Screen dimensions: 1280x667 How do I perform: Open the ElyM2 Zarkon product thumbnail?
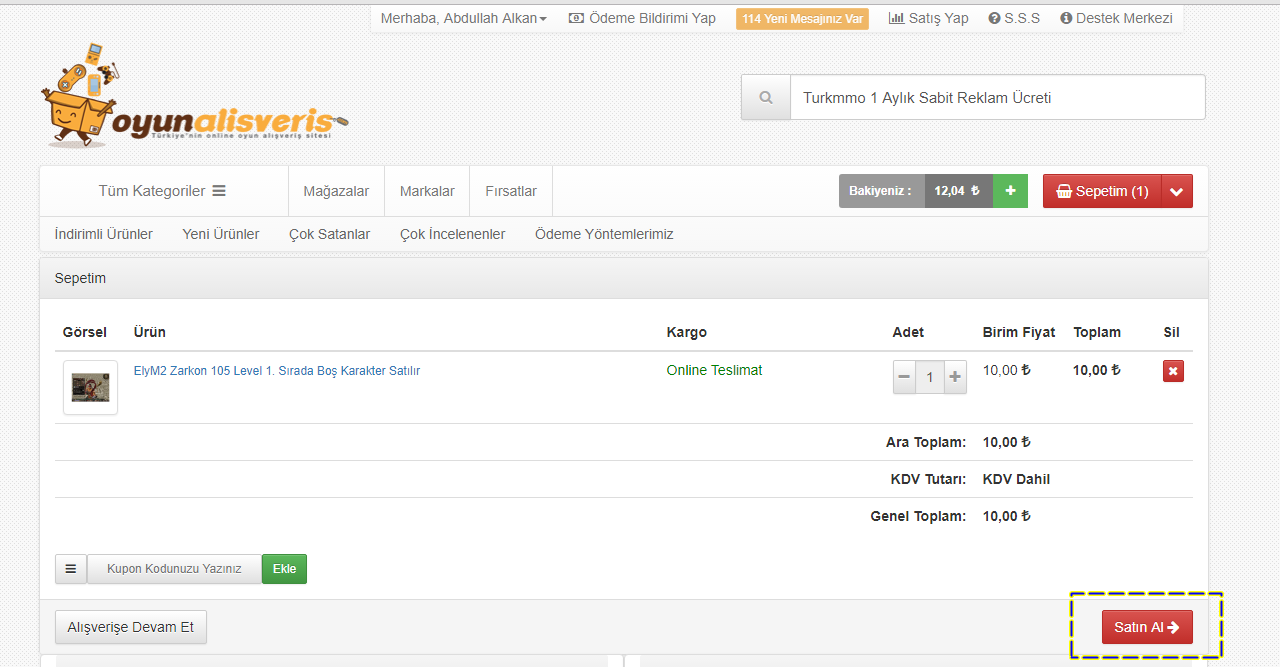tap(90, 387)
